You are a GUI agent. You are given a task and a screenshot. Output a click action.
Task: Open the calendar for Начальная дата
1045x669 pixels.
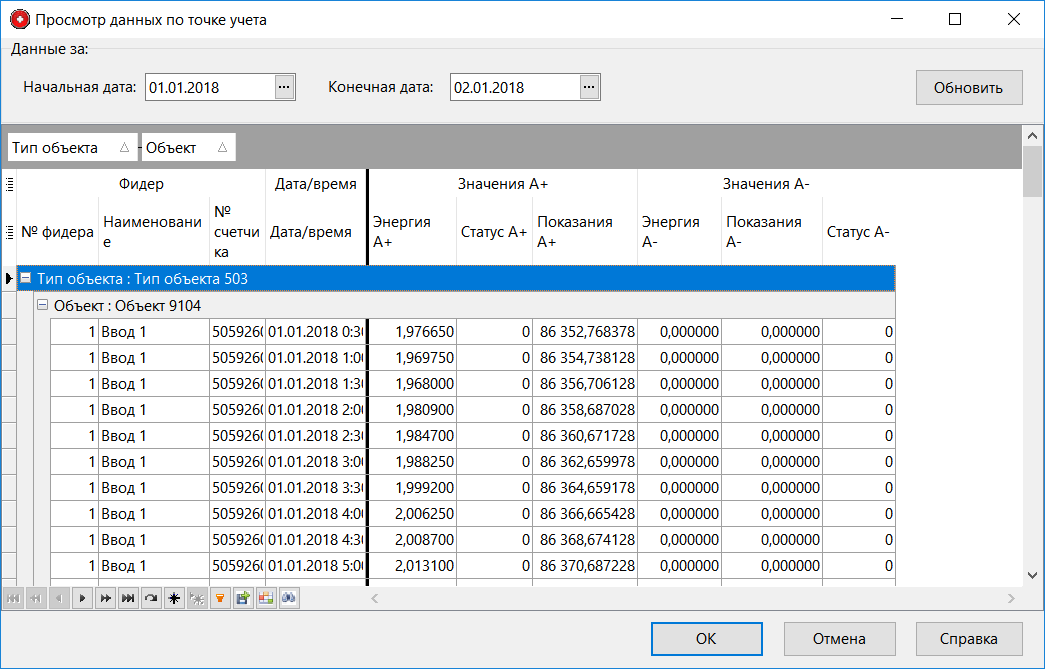click(284, 87)
